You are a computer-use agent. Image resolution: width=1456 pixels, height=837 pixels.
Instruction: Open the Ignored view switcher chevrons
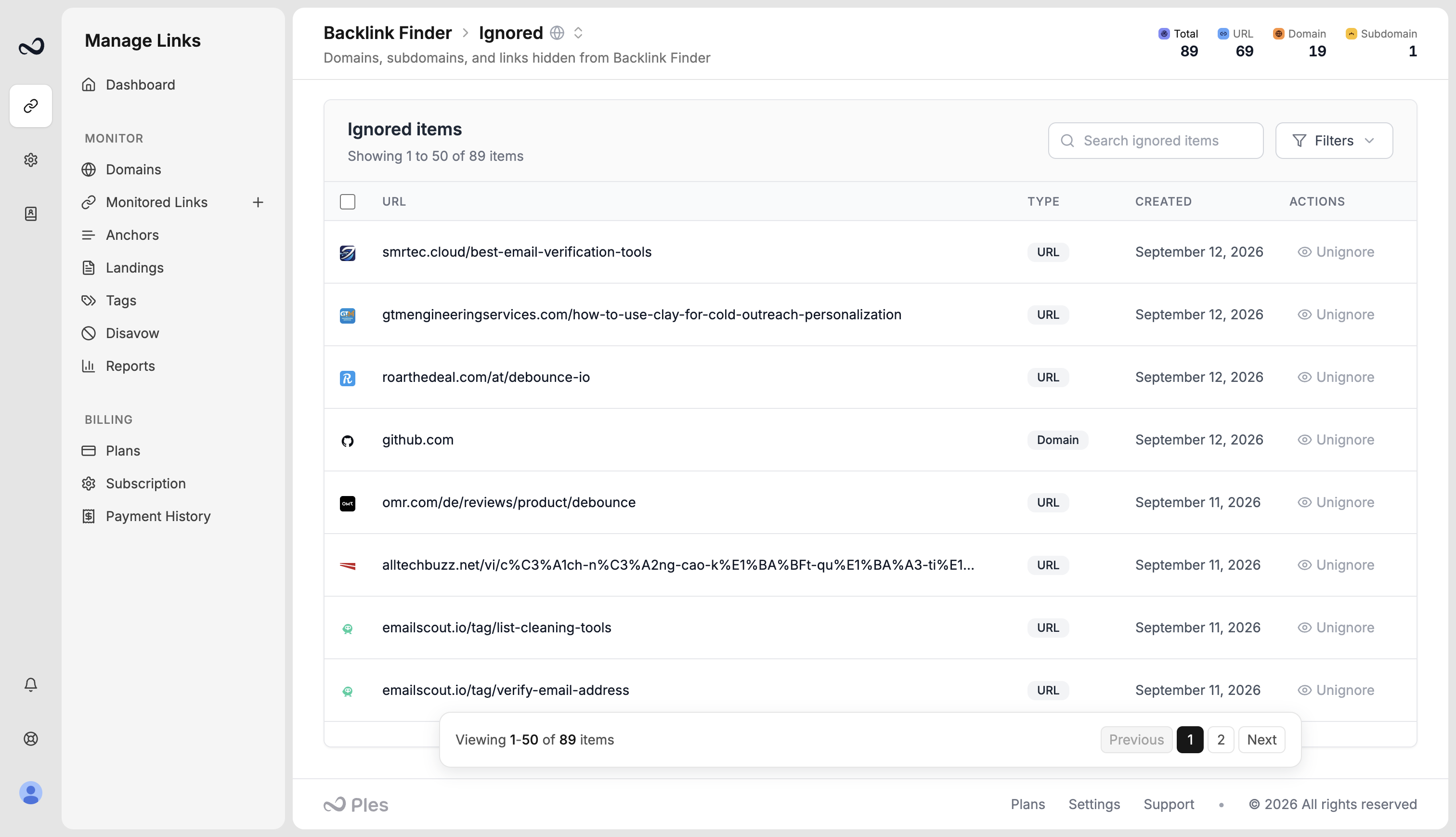(x=578, y=33)
